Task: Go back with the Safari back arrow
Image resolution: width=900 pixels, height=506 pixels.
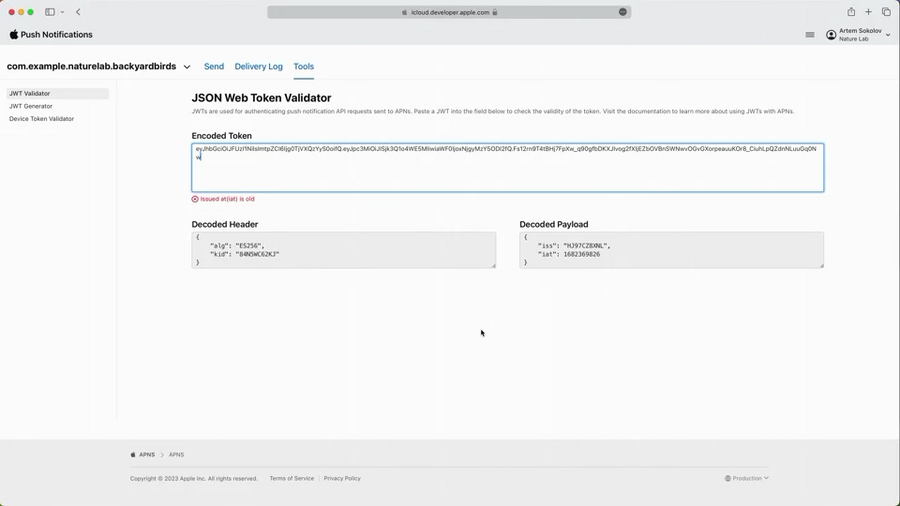Action: tap(78, 11)
